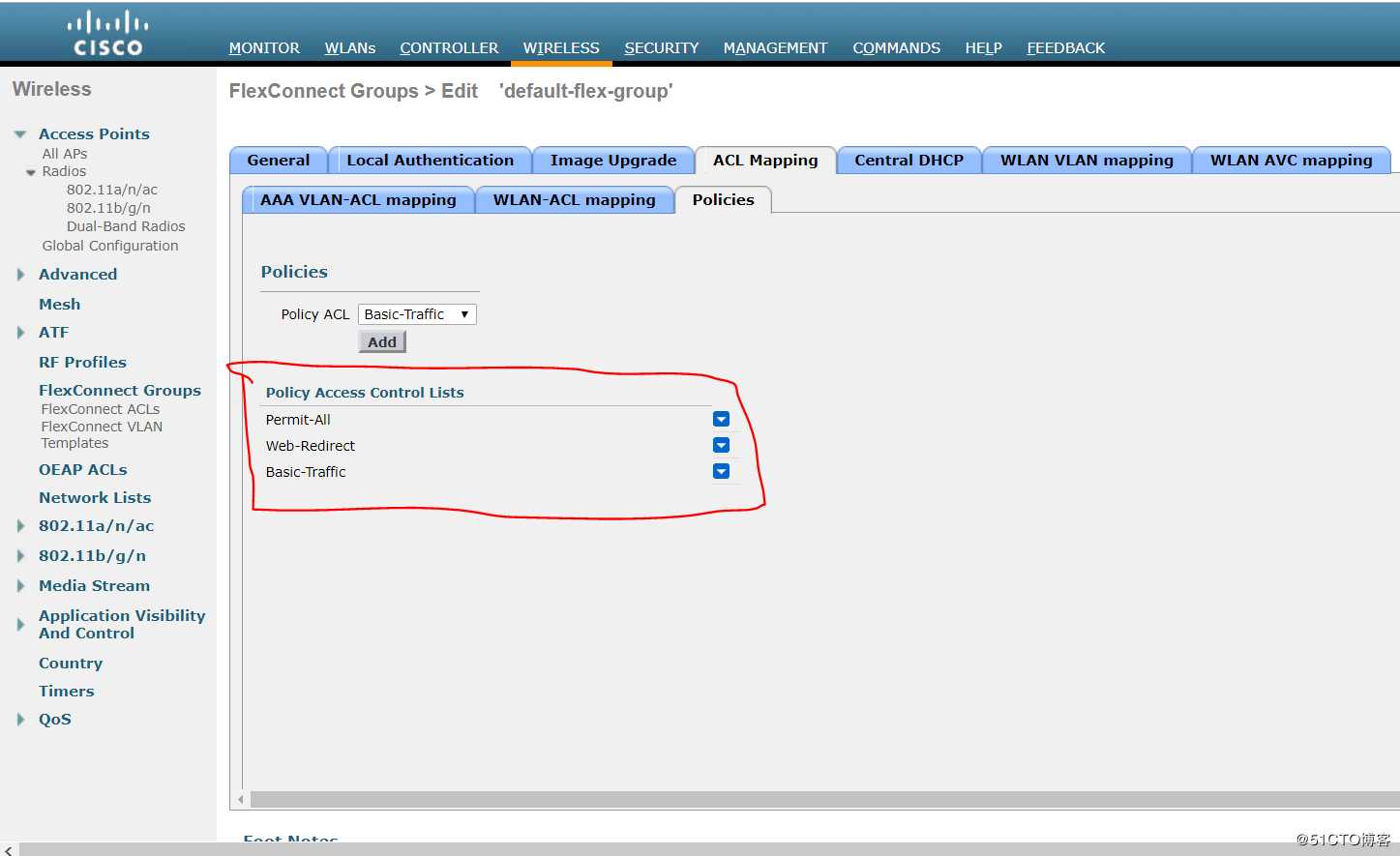The width and height of the screenshot is (1400, 856).
Task: Open the MONITOR menu
Action: [264, 47]
